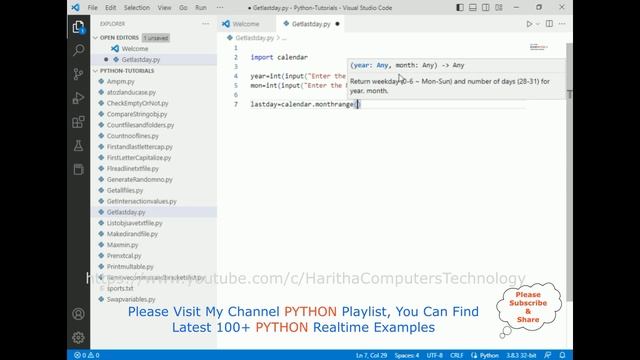The height and width of the screenshot is (360, 640).
Task: Open notifications bell in status bar
Action: click(x=562, y=355)
